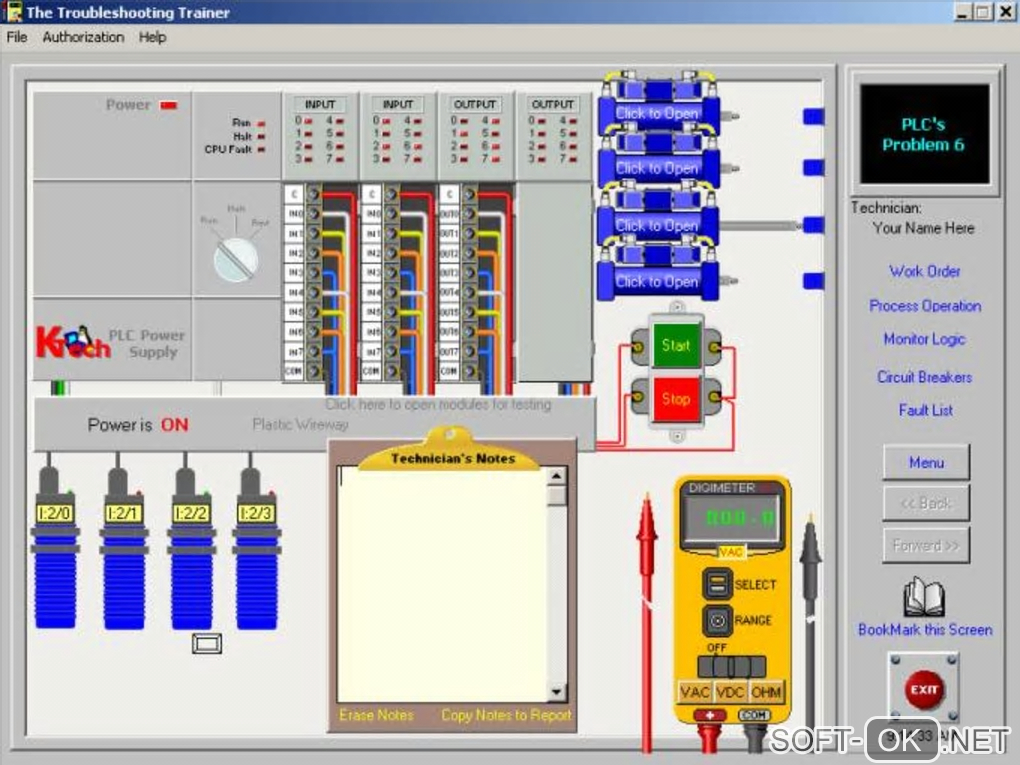Click the OUT0 terminal screw on output module
1020x765 pixels.
pos(470,213)
